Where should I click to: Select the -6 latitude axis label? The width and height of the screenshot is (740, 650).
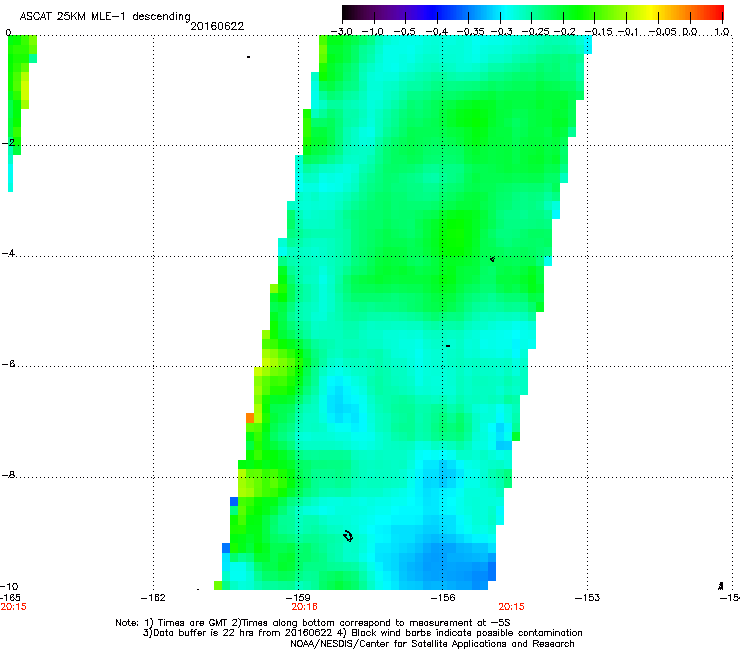[x=8, y=363]
